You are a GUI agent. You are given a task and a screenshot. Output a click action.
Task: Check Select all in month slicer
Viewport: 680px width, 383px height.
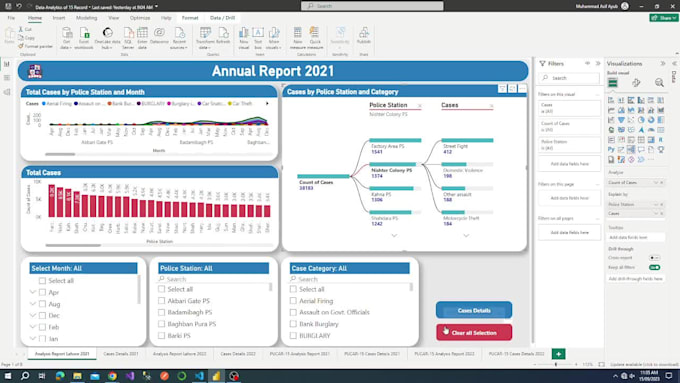42,281
